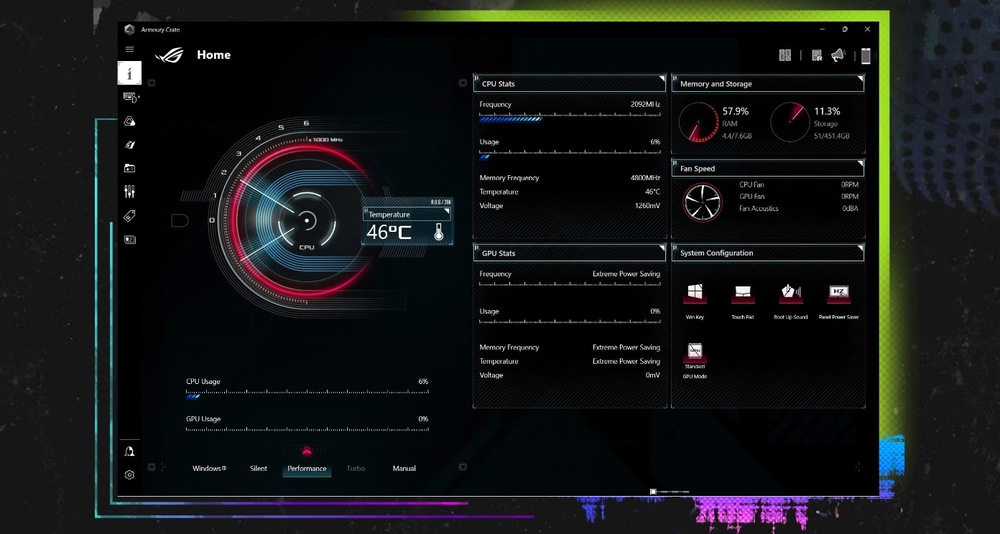Screen dimensions: 1000x534
Task: Open the Settings gear in the sidebar
Action: click(x=130, y=475)
